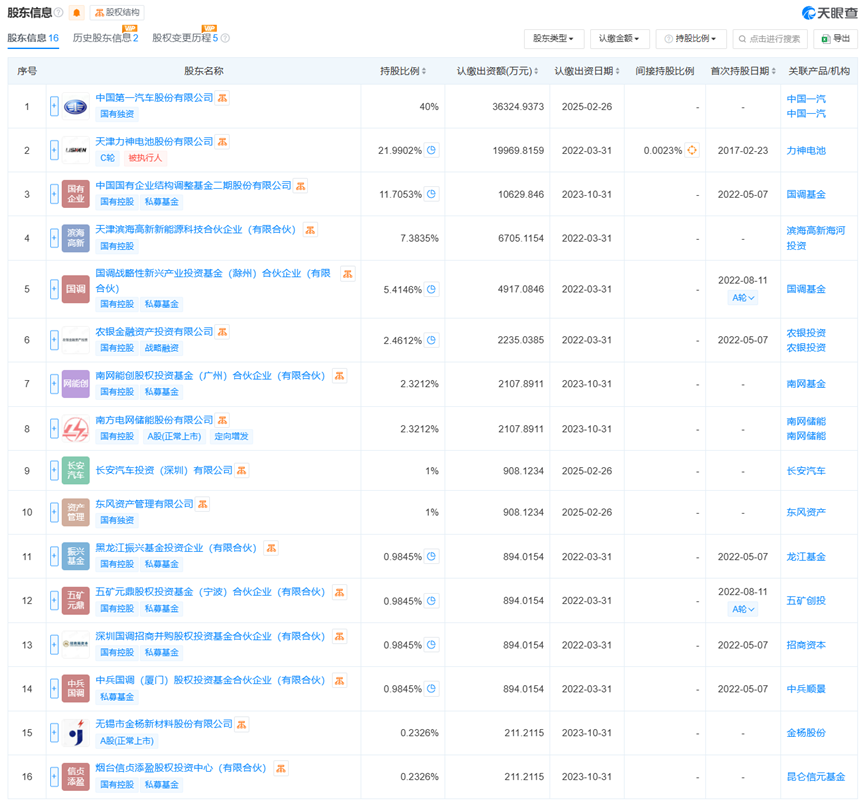Click the 南方电网储能 company logo
This screenshot has height=808, width=865.
[x=76, y=429]
